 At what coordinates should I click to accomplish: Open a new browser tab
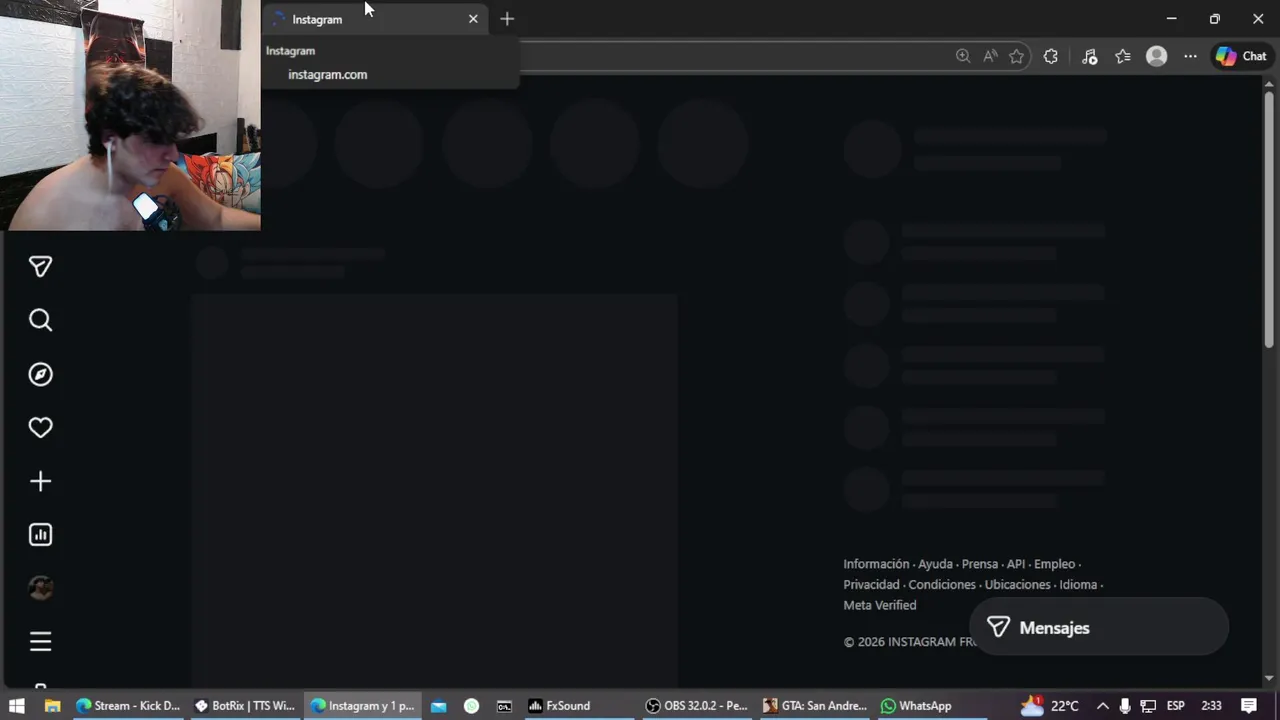click(x=507, y=19)
